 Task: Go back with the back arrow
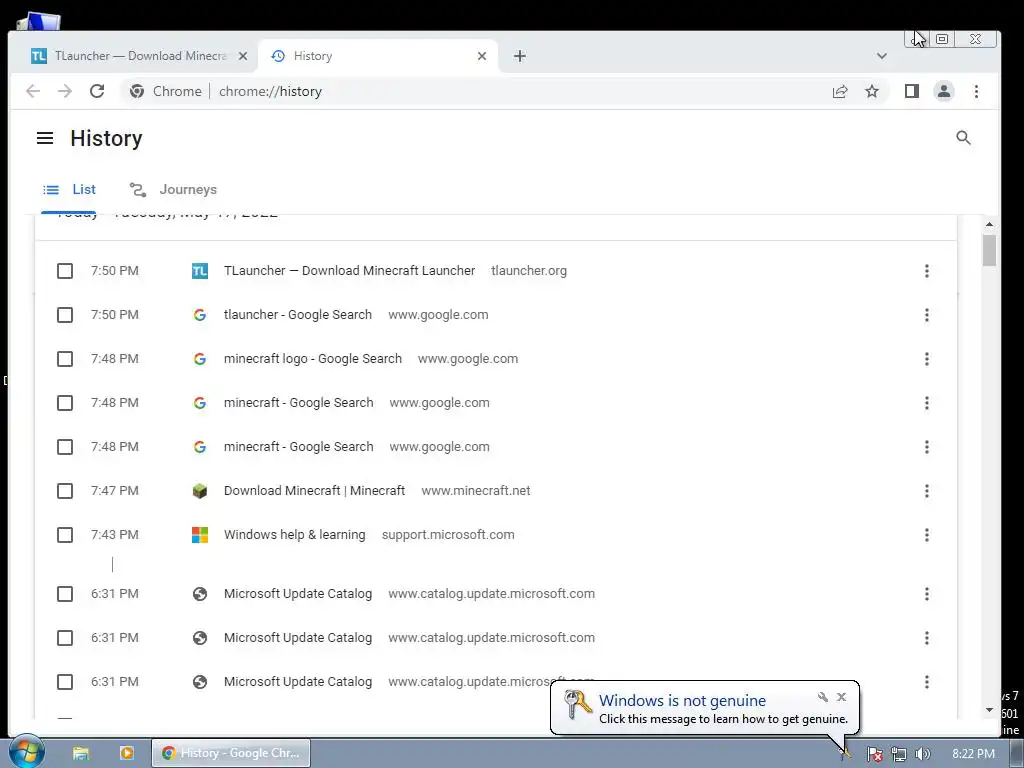(x=33, y=91)
